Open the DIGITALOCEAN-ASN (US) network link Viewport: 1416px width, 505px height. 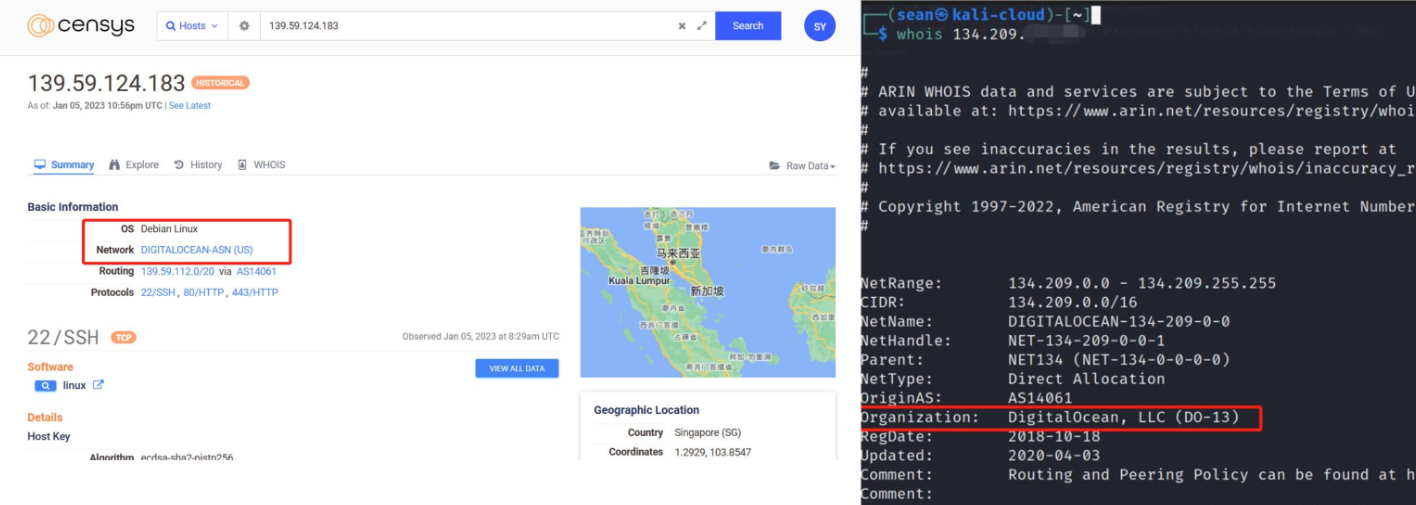197,250
